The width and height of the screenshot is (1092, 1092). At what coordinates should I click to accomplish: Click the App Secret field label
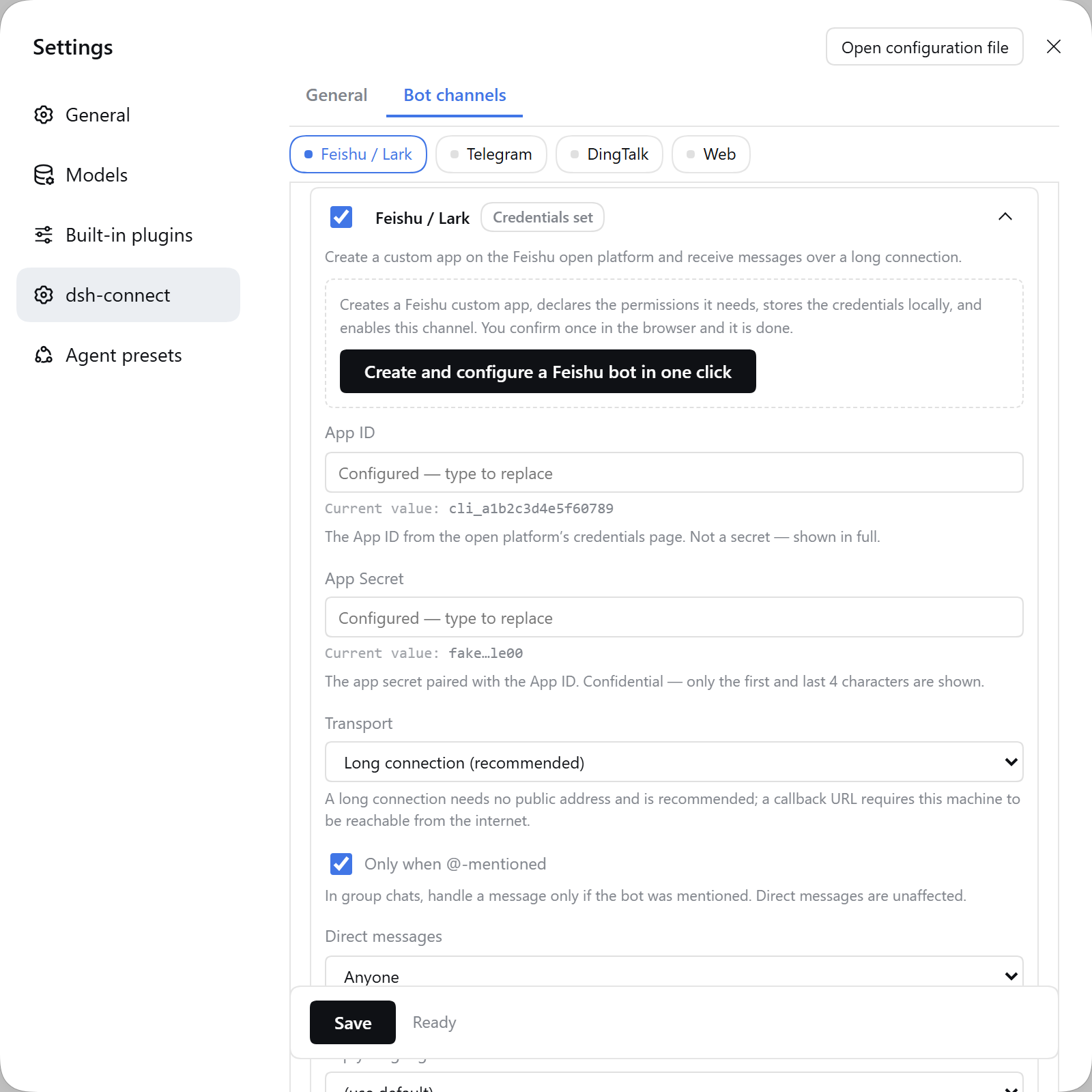click(364, 579)
